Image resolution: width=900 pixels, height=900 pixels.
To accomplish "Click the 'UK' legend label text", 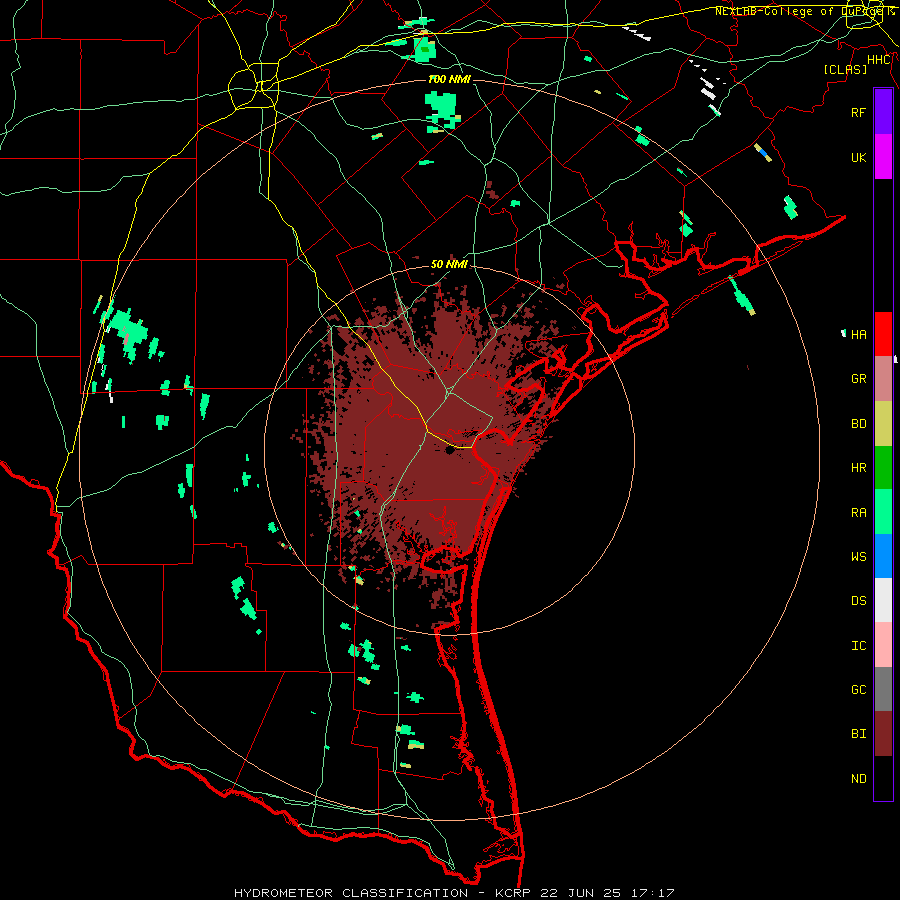I will point(858,157).
